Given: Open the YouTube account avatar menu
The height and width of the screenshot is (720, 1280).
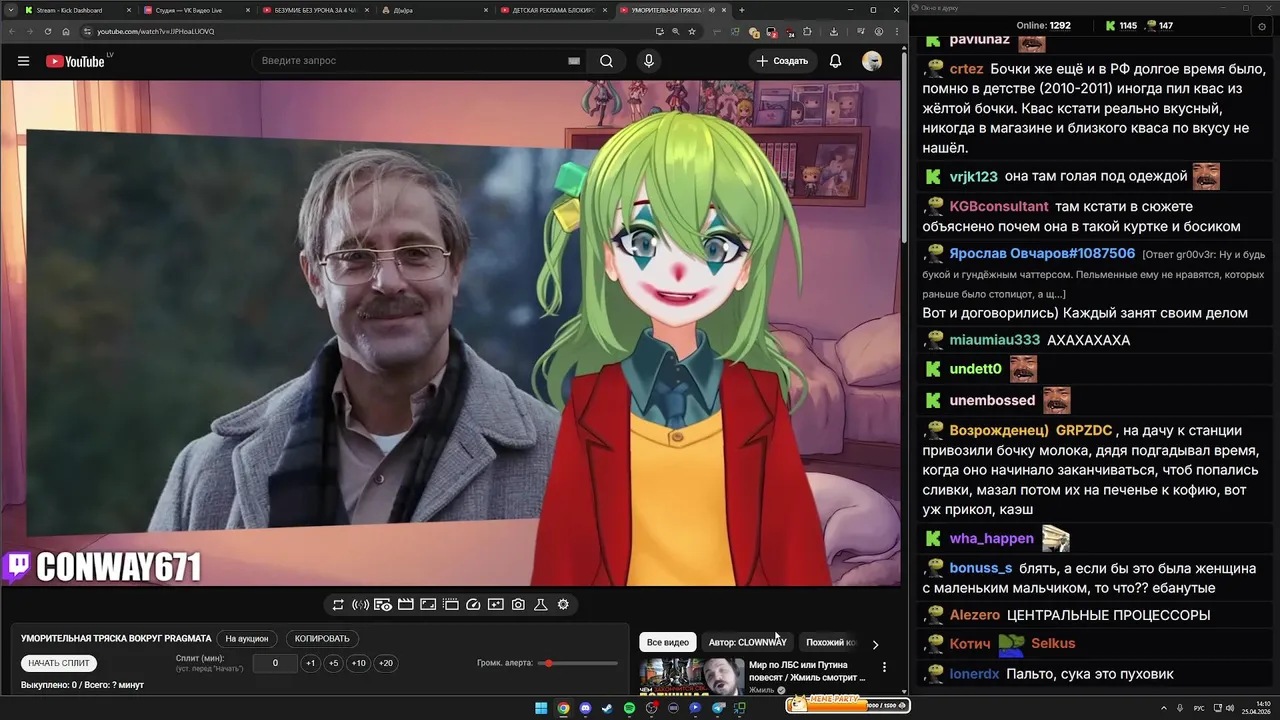Looking at the screenshot, I should pos(872,61).
